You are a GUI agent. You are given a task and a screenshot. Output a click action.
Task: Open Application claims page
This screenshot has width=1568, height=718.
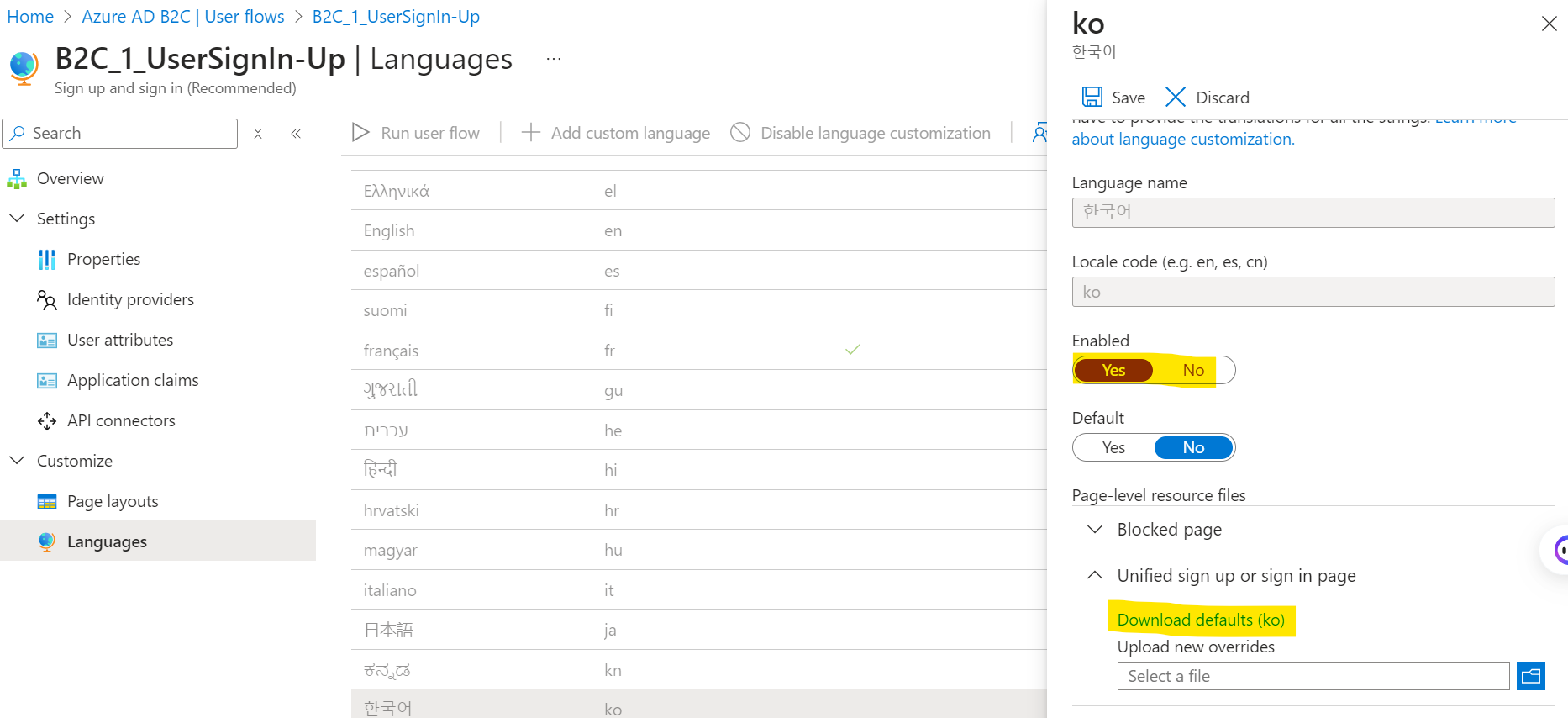(x=133, y=380)
